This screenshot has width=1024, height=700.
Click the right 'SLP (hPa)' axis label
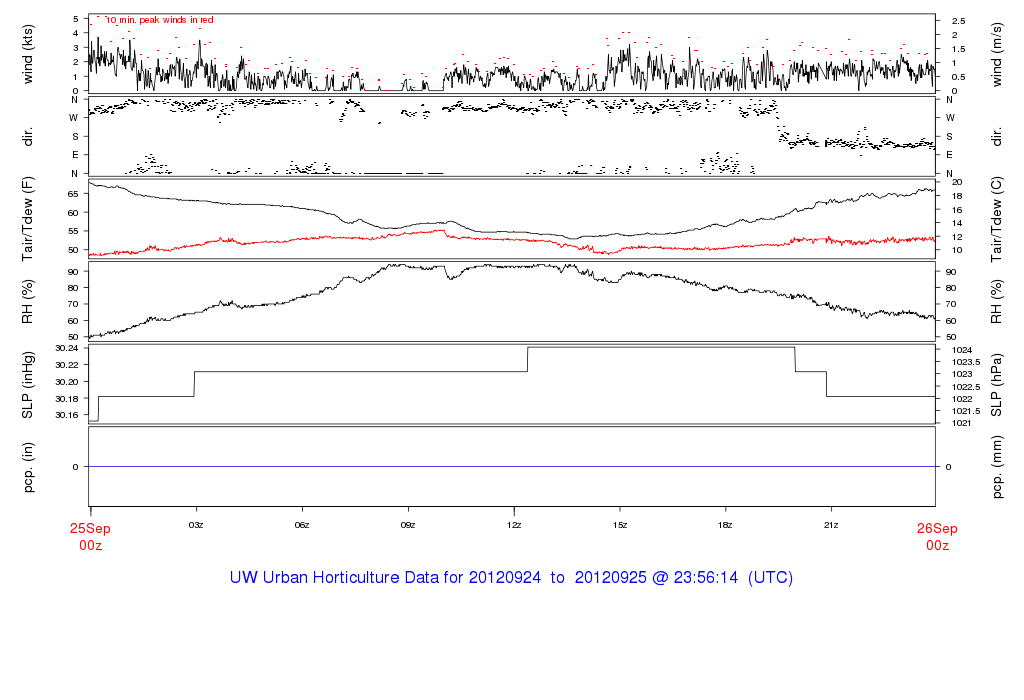tap(996, 385)
